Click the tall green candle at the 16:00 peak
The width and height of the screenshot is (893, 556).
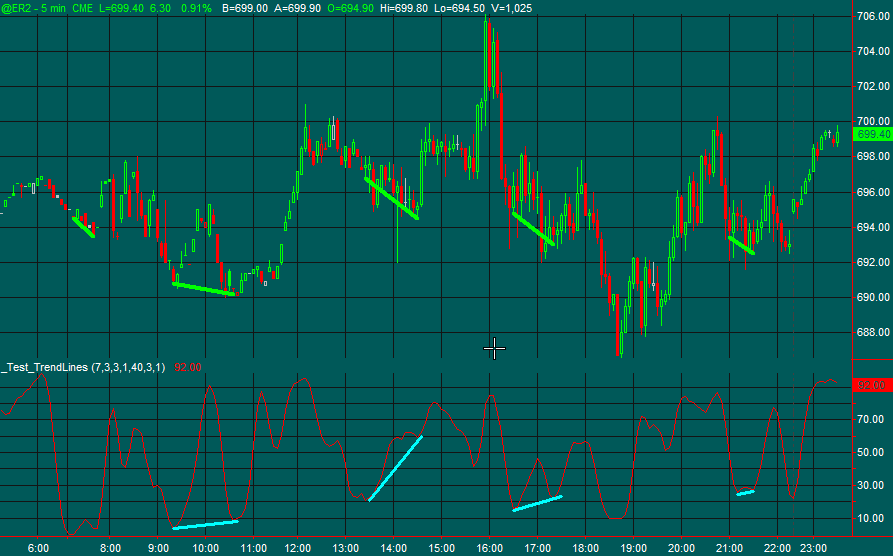coord(486,63)
